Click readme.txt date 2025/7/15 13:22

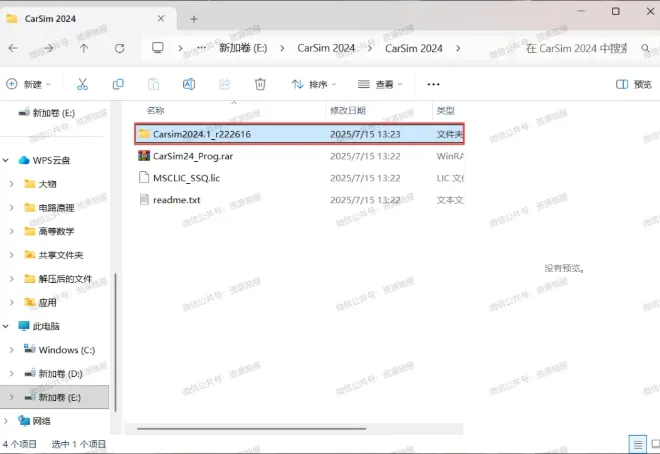(x=365, y=200)
